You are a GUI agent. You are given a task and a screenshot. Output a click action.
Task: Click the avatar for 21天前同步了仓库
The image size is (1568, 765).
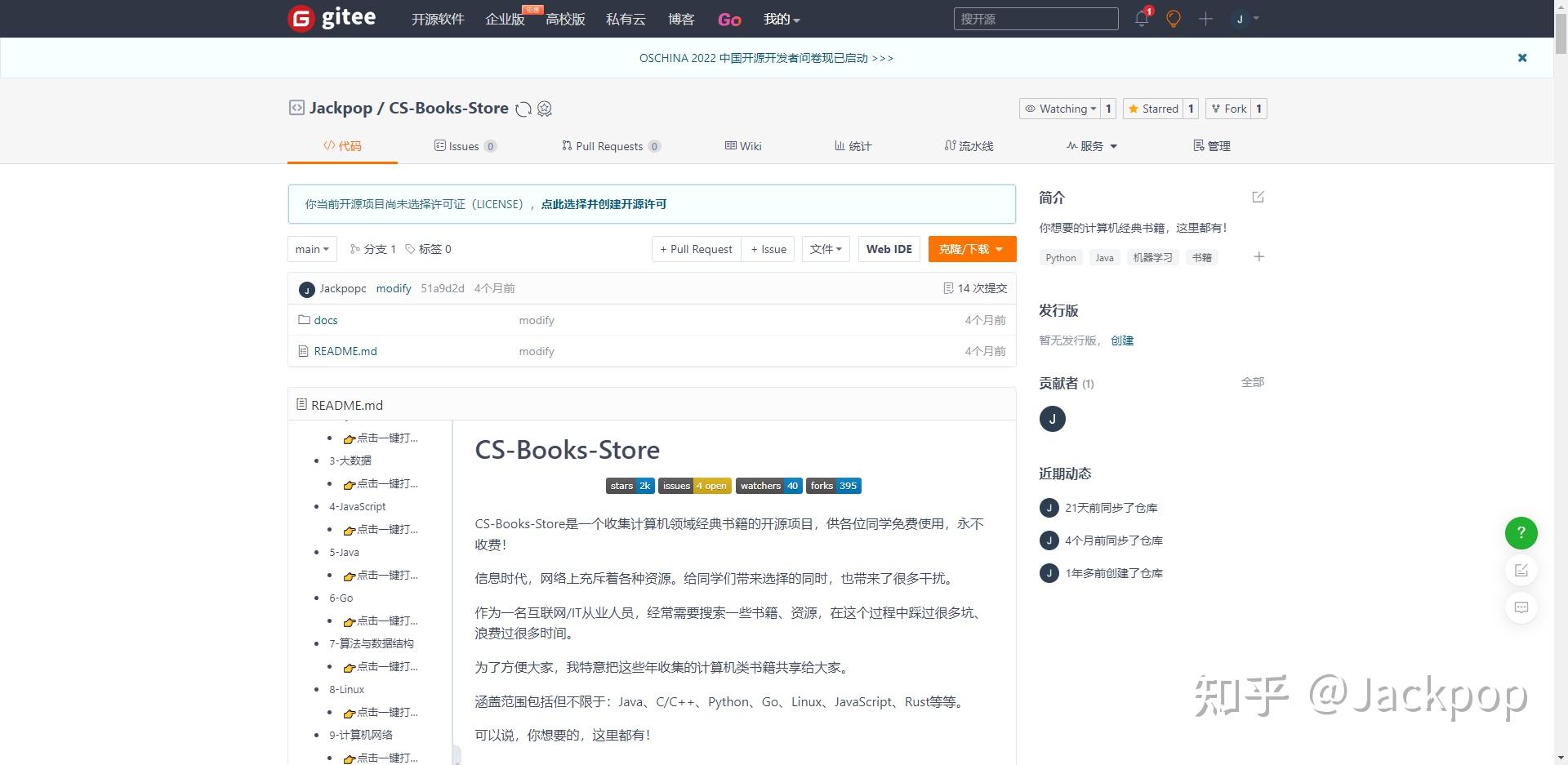point(1049,508)
